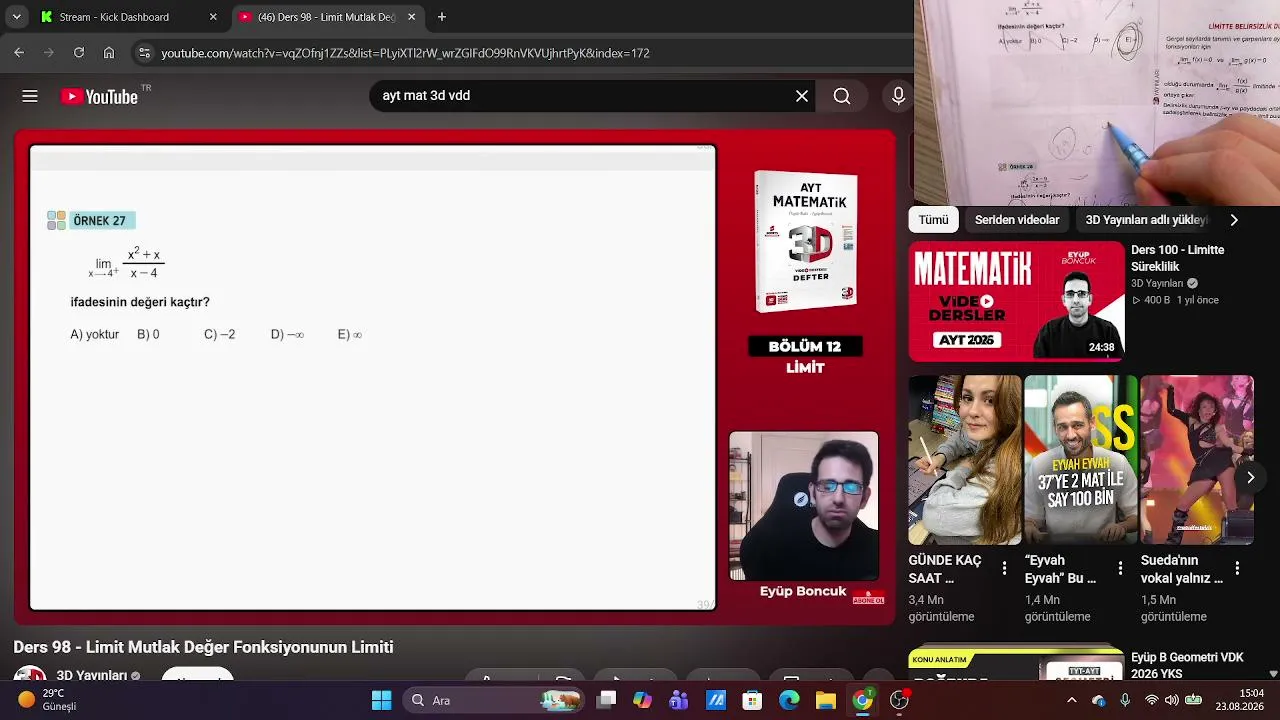Open options for GÜNDE KAÇ SAAT short
Screen dimensions: 1280x720
[x=1005, y=568]
